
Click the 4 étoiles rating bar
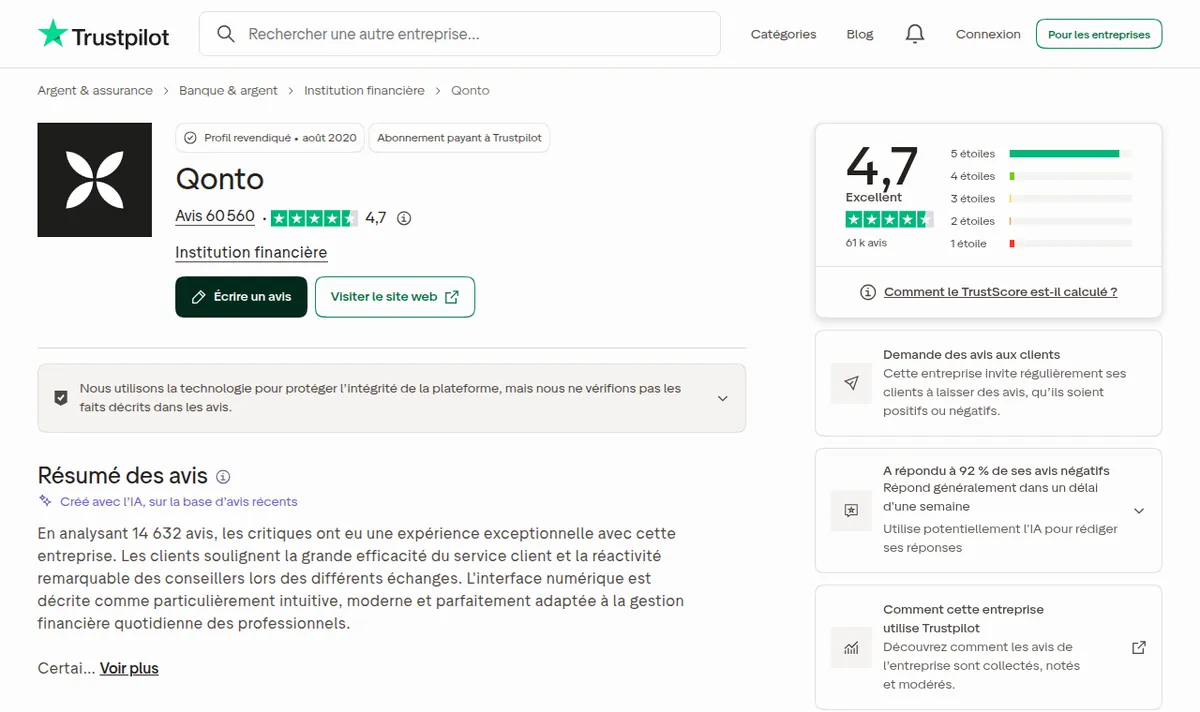click(1071, 176)
